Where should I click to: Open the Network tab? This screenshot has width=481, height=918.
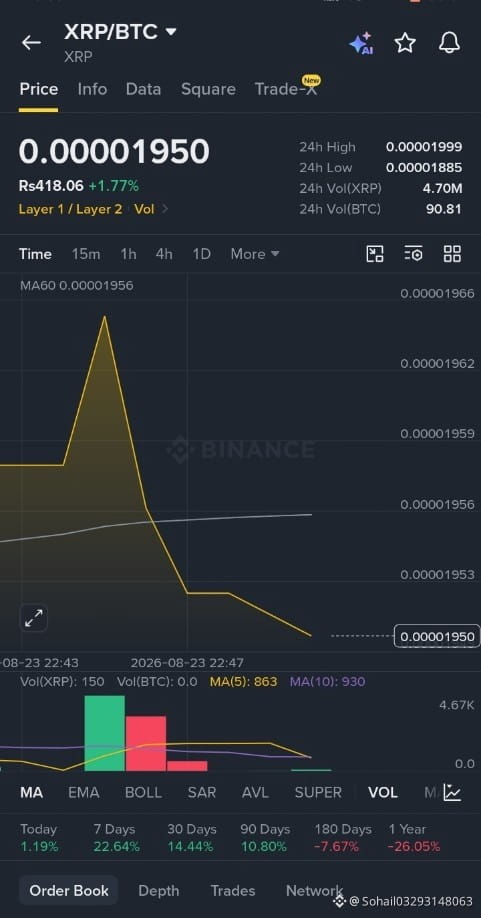pos(314,890)
